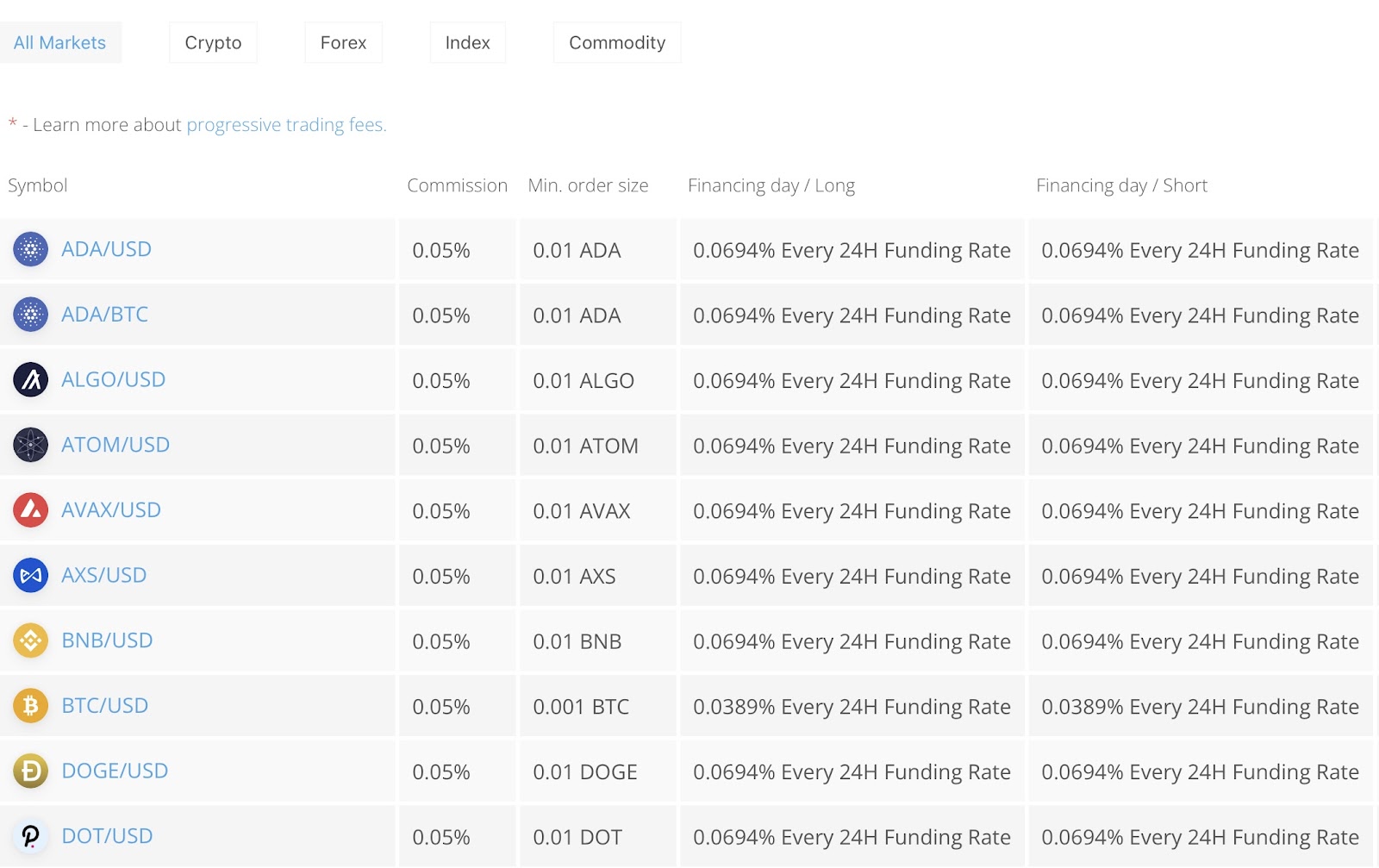Select the 0.01 AVAX min order cell
The image size is (1379, 868).
[x=597, y=510]
